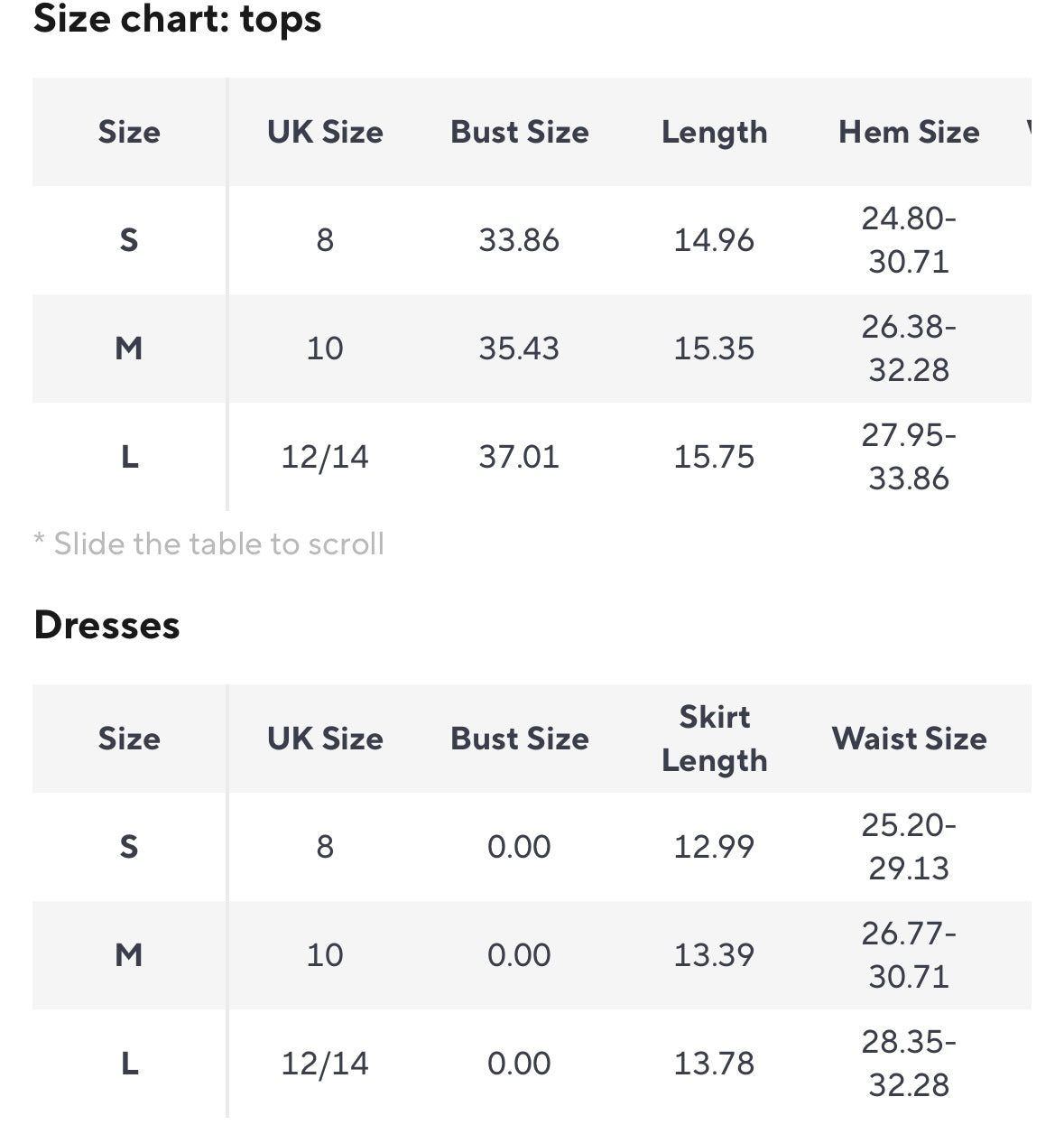Screen dimensions: 1064x1134
Task: Click the Dresses section heading
Action: (106, 625)
